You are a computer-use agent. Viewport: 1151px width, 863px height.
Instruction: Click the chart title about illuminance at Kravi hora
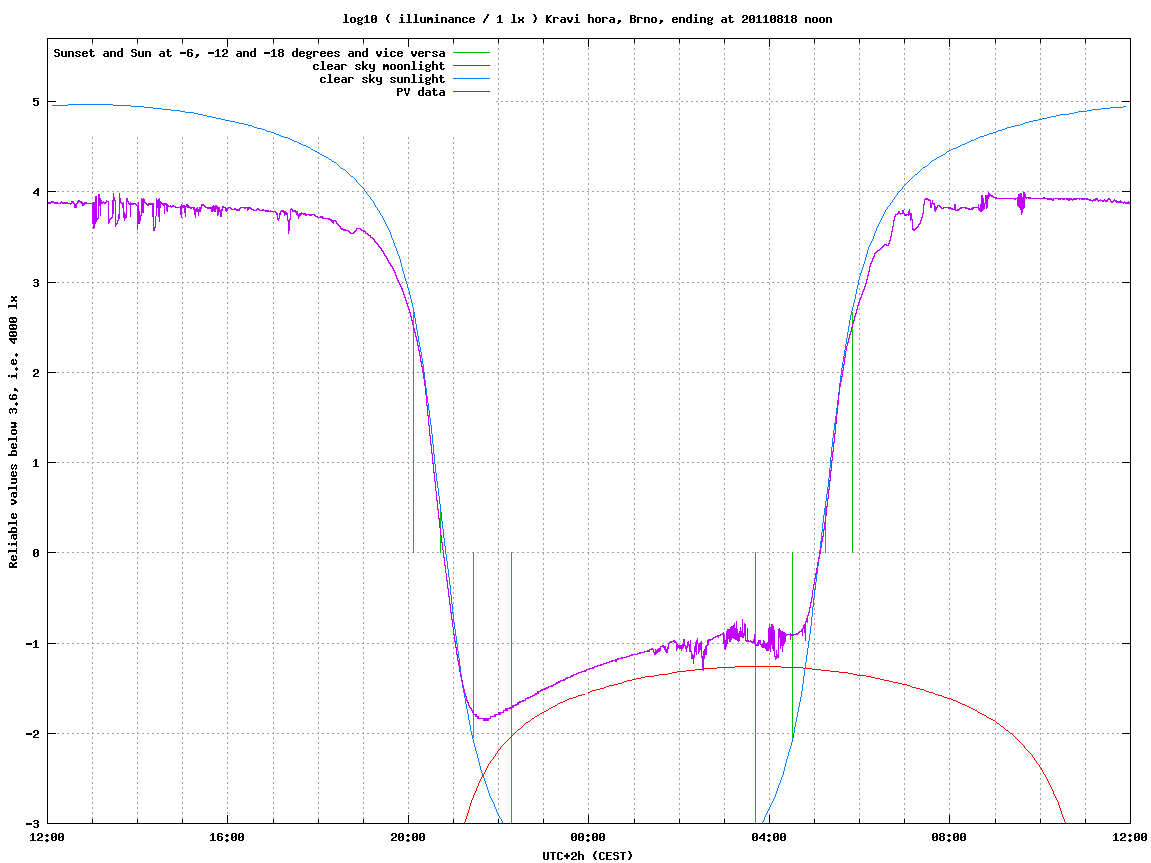tap(587, 19)
